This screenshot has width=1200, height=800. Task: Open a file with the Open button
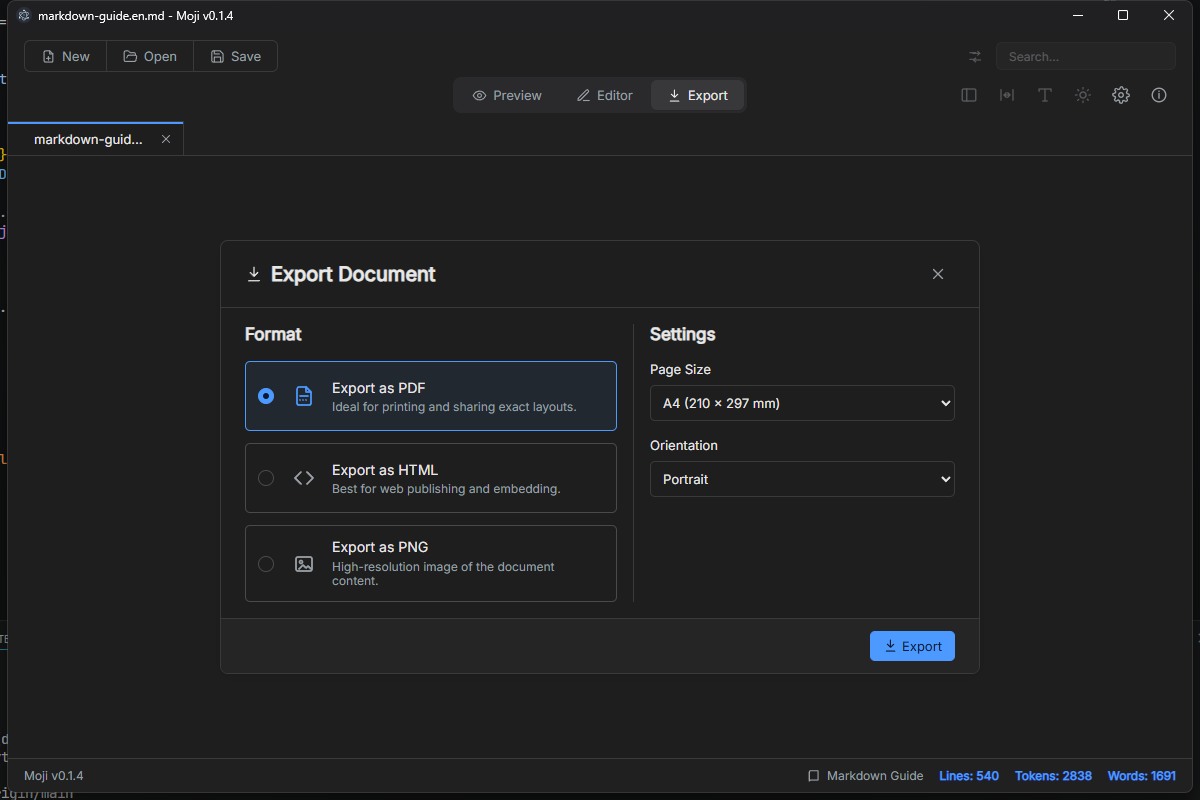150,56
